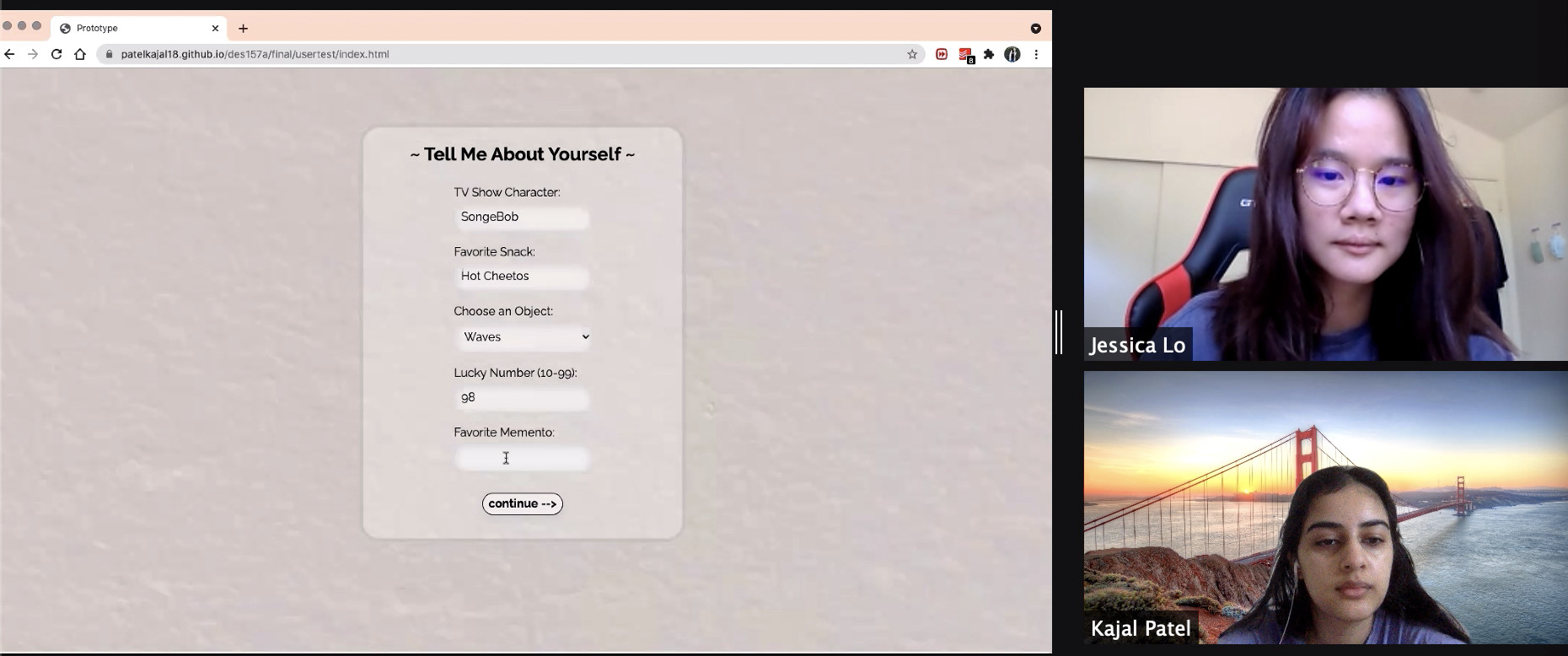
Task: View site info lock icon
Action: click(109, 54)
